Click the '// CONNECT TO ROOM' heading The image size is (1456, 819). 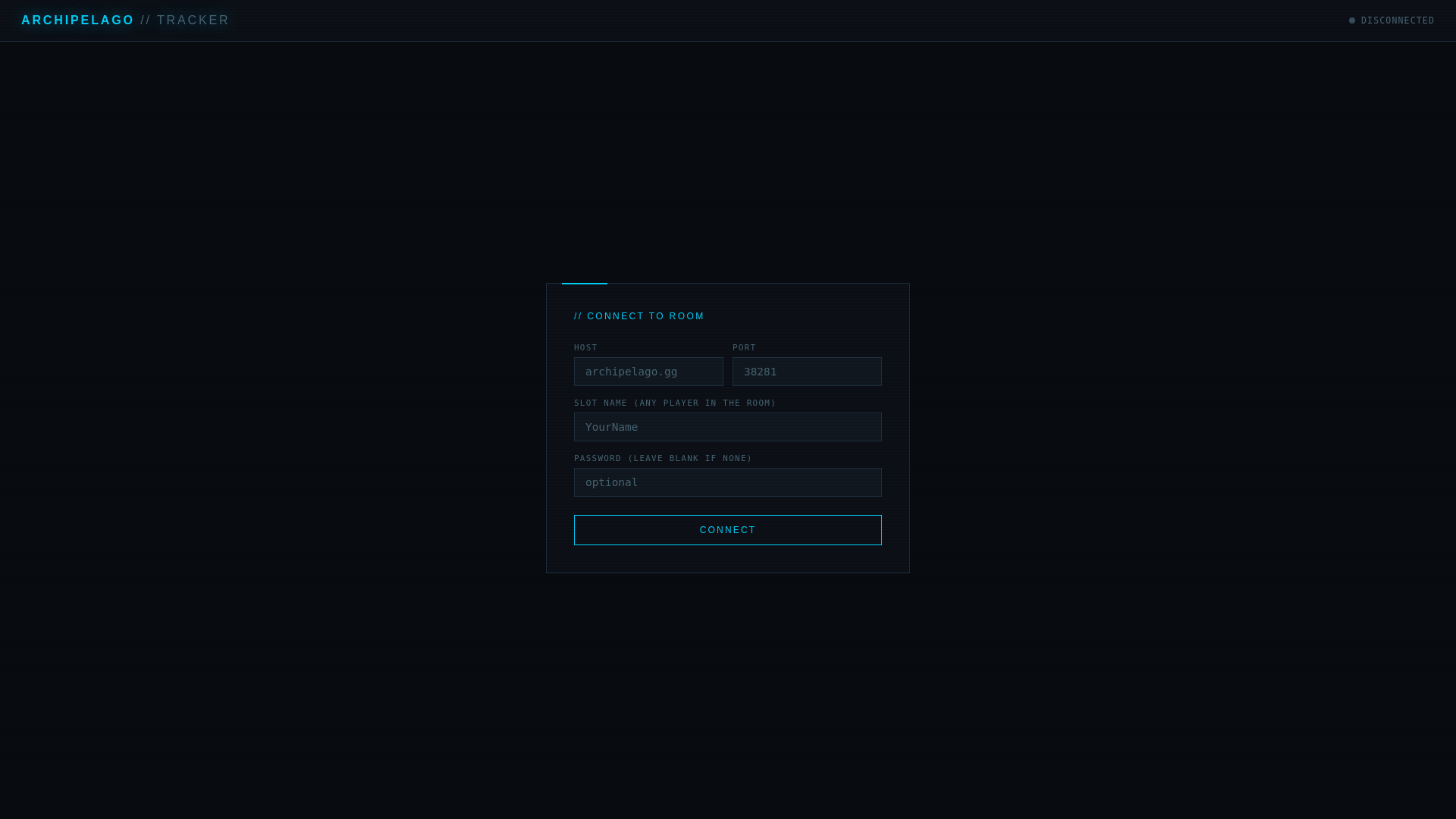[639, 316]
